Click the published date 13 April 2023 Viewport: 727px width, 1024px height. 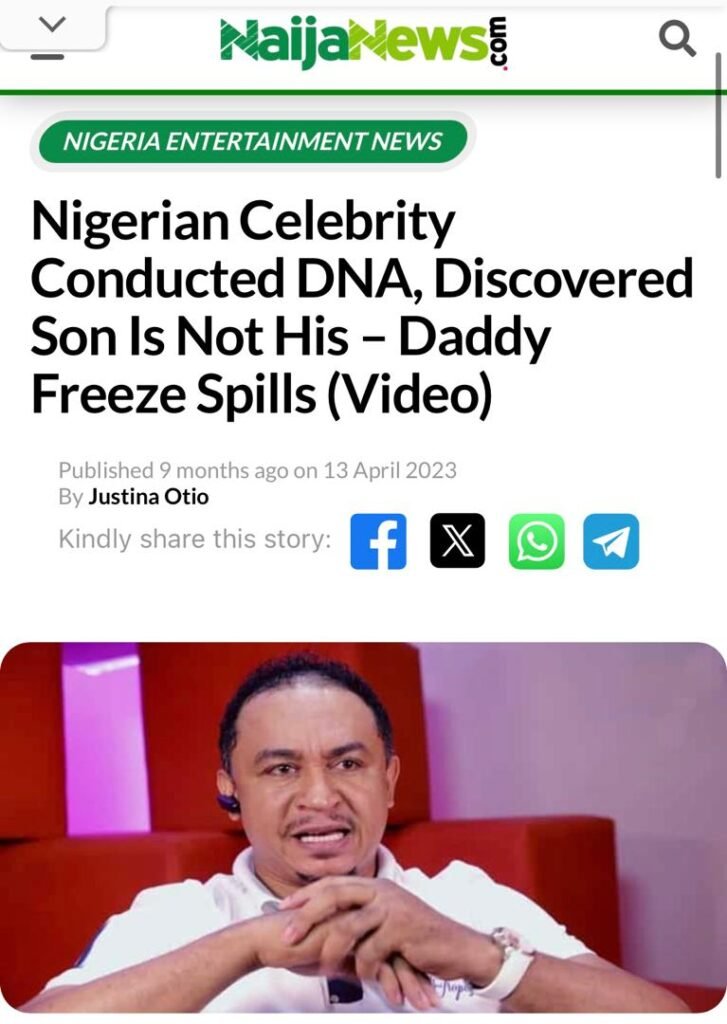click(x=389, y=470)
